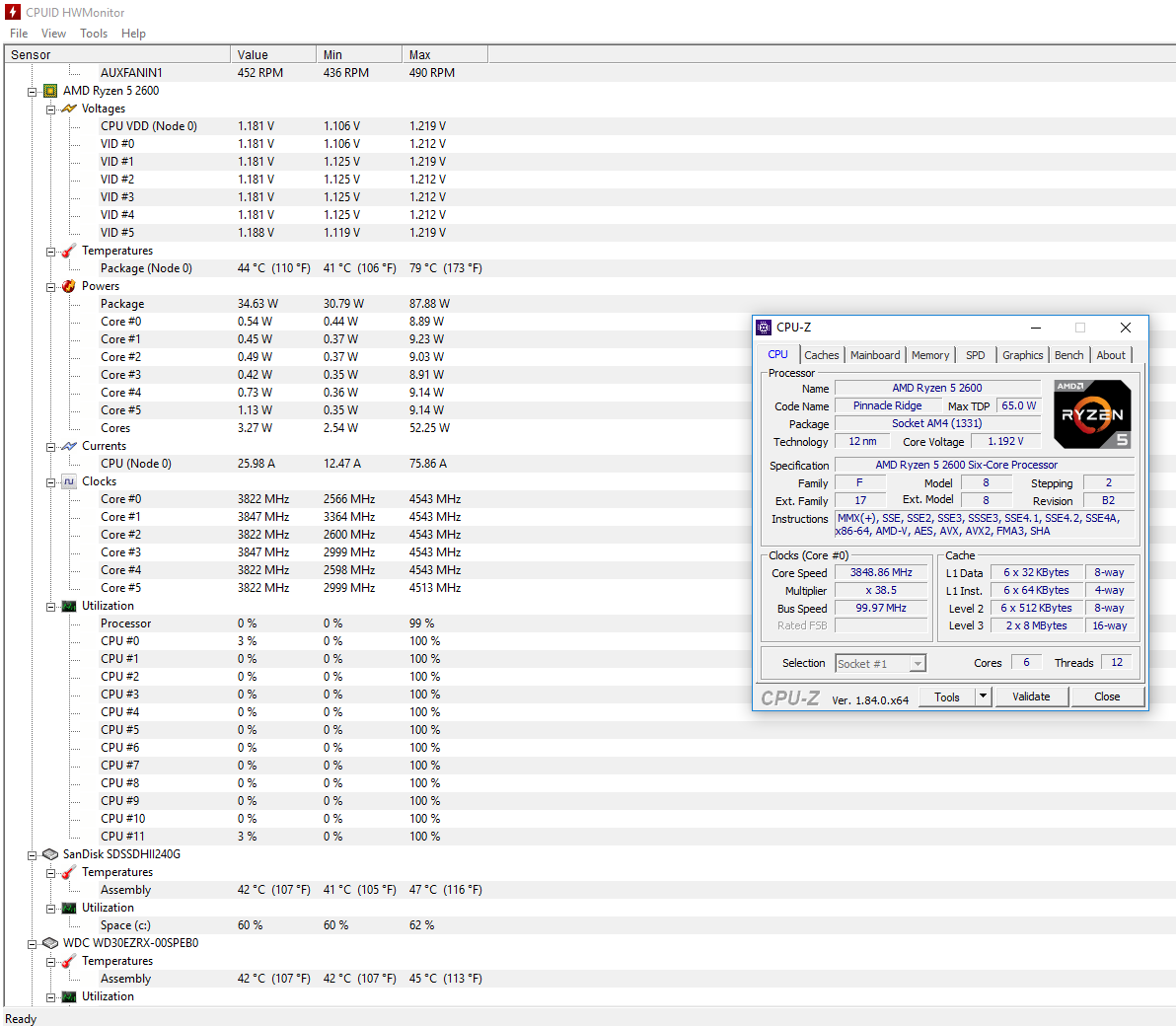Click the Clocks square-wave icon
Viewport: 1176px width, 1026px height.
pyautogui.click(x=69, y=481)
